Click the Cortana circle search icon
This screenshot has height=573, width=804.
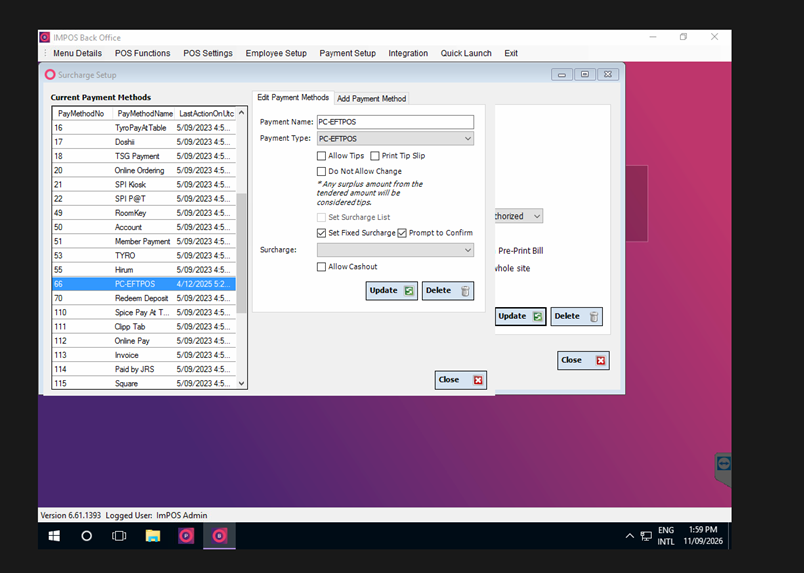click(87, 536)
